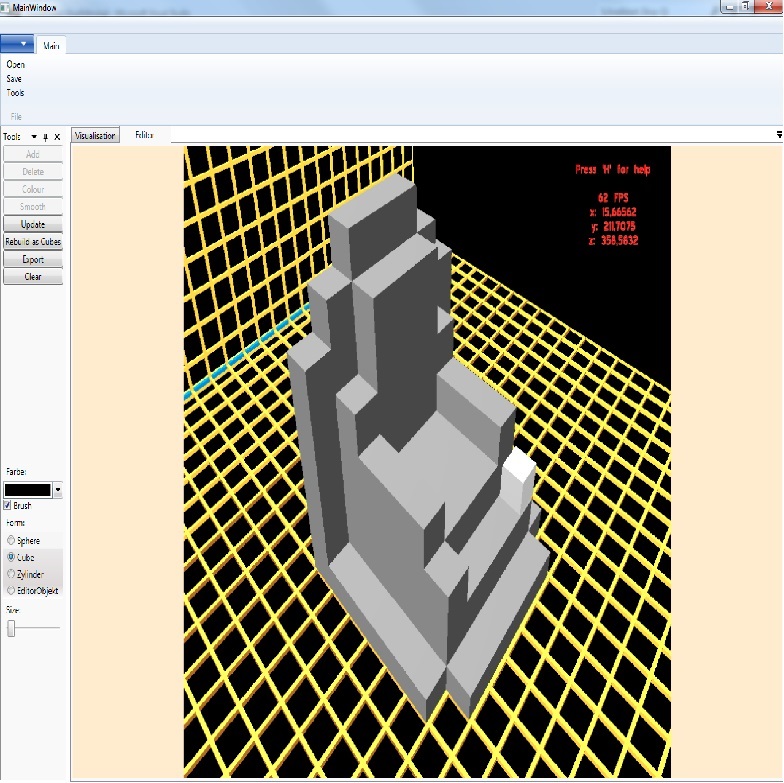The image size is (784, 783).
Task: Click the size slider thumb
Action: click(x=11, y=628)
